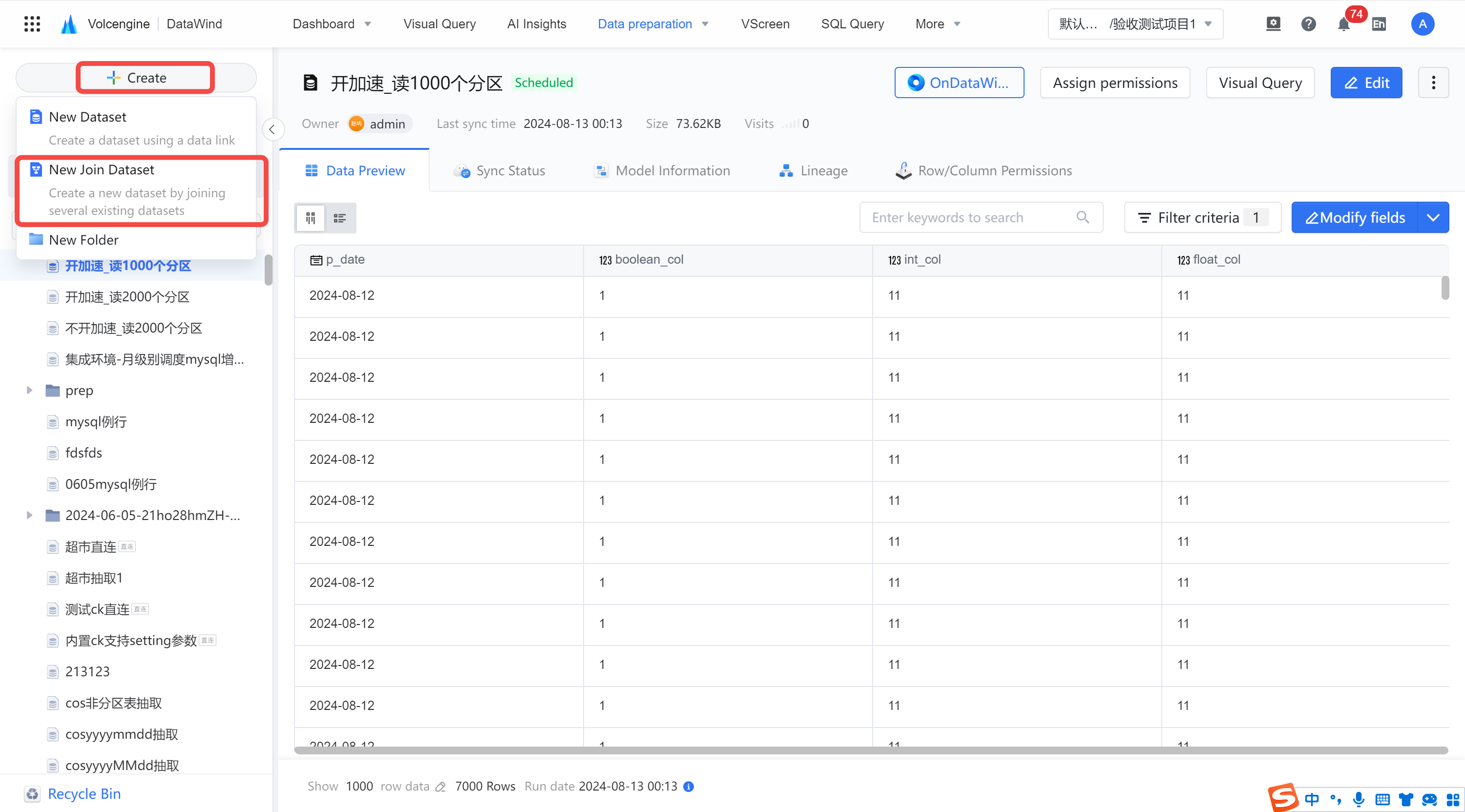
Task: Click the visits signal bar icon
Action: click(x=791, y=124)
